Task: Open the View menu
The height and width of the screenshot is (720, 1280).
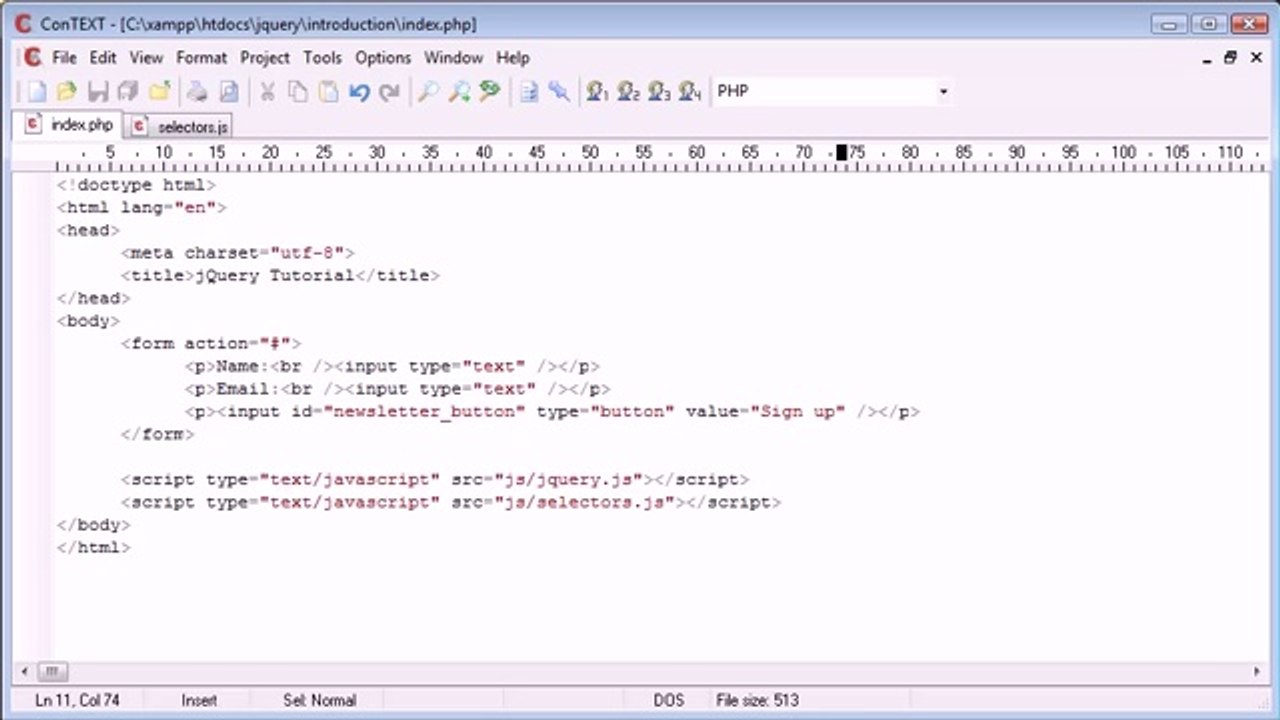Action: pyautogui.click(x=146, y=58)
